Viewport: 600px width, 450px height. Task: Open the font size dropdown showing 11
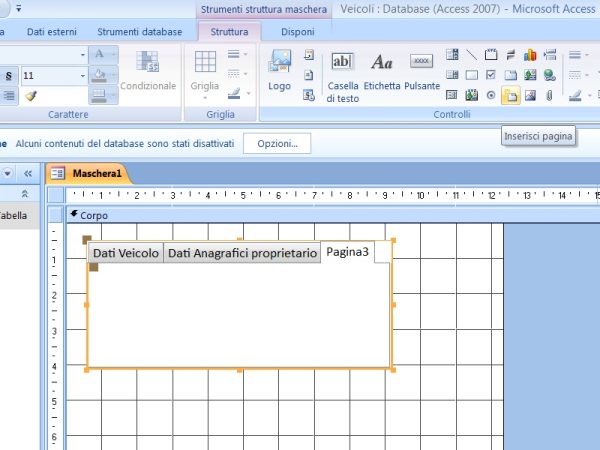tap(81, 76)
